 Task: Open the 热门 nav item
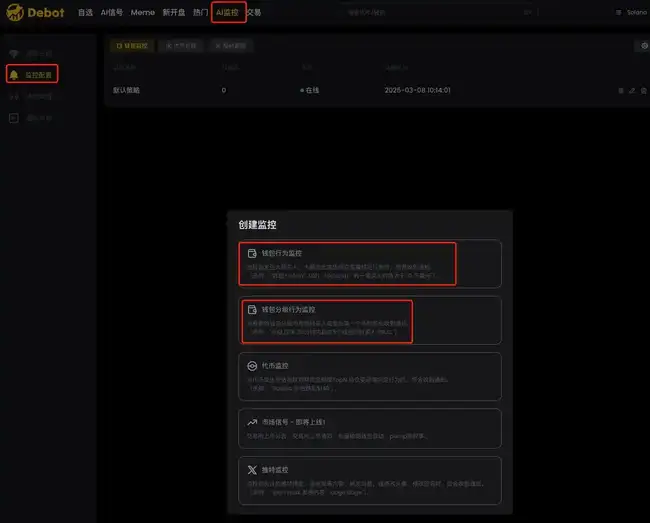201,12
